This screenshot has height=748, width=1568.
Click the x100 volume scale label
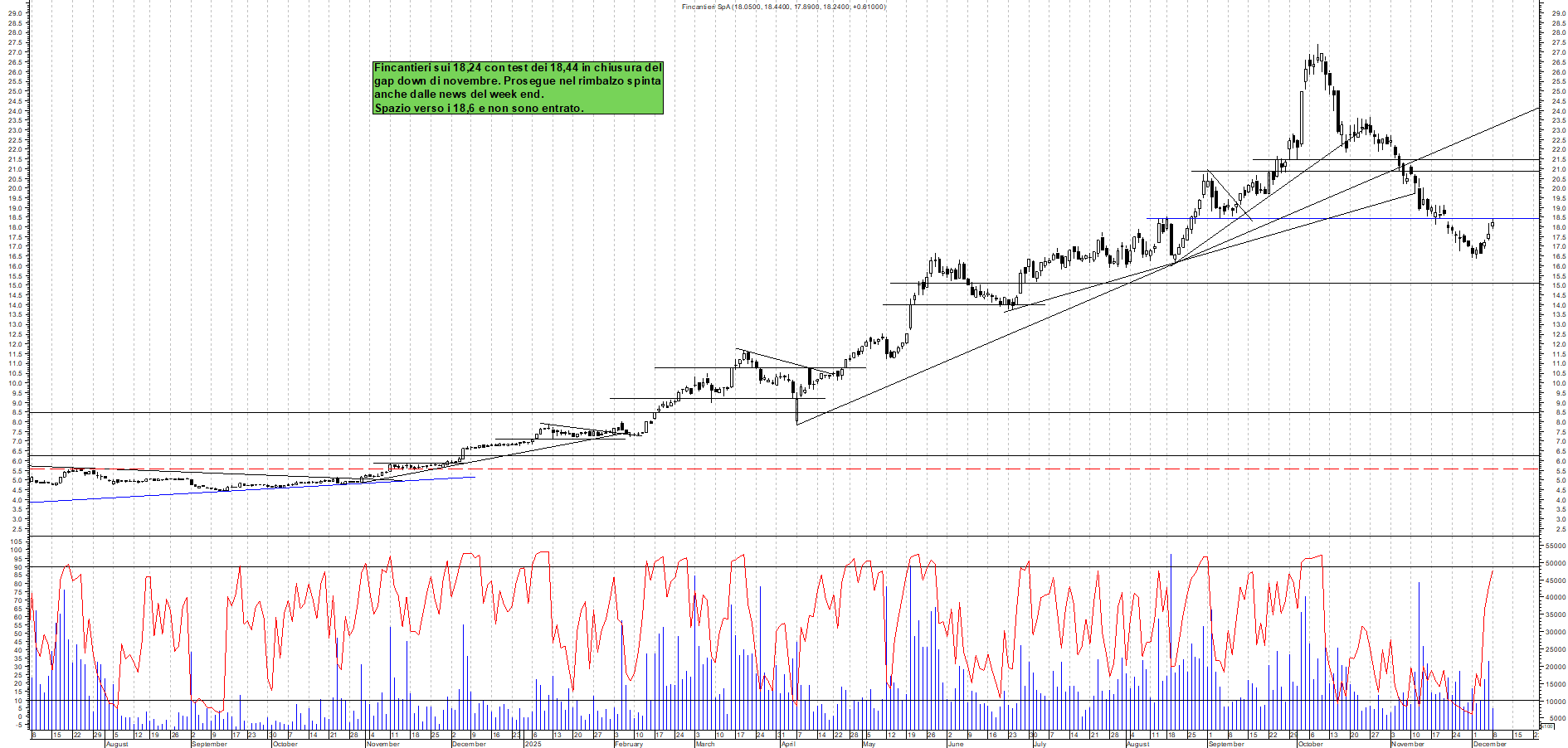point(1546,726)
